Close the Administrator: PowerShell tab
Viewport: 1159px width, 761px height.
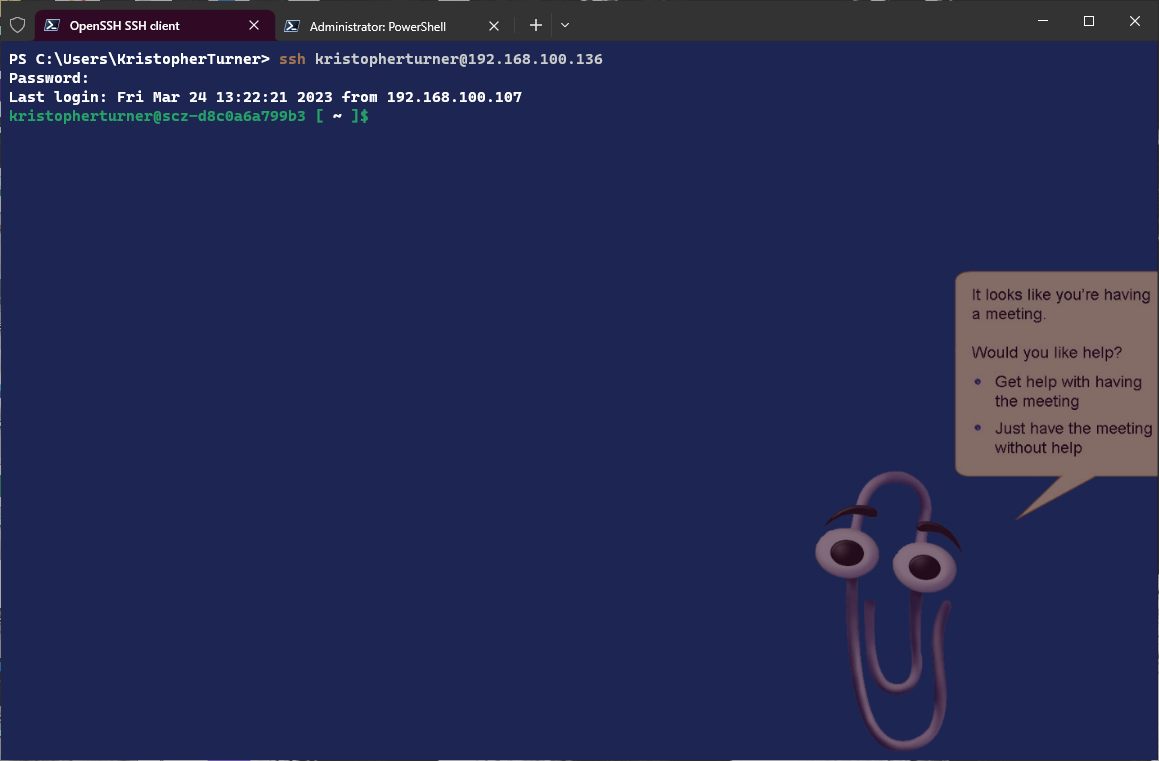[x=494, y=26]
